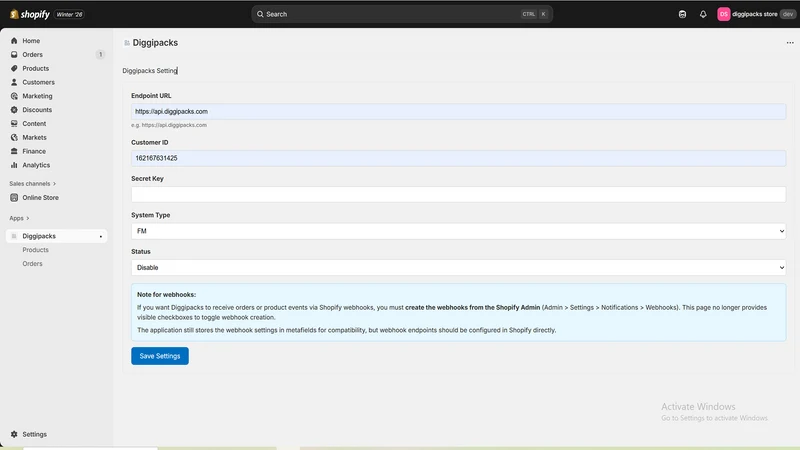800x450 pixels.
Task: Click the Discounts icon
Action: coord(14,110)
